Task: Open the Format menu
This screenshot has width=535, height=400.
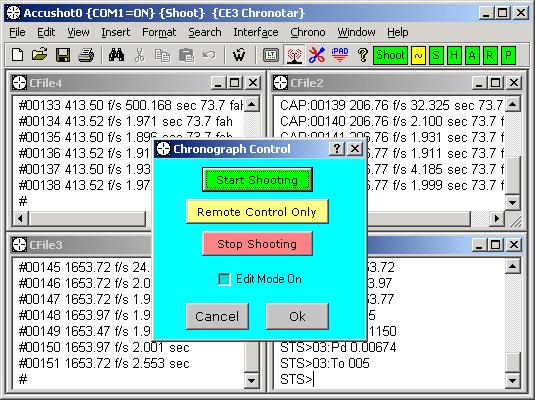Action: [159, 32]
